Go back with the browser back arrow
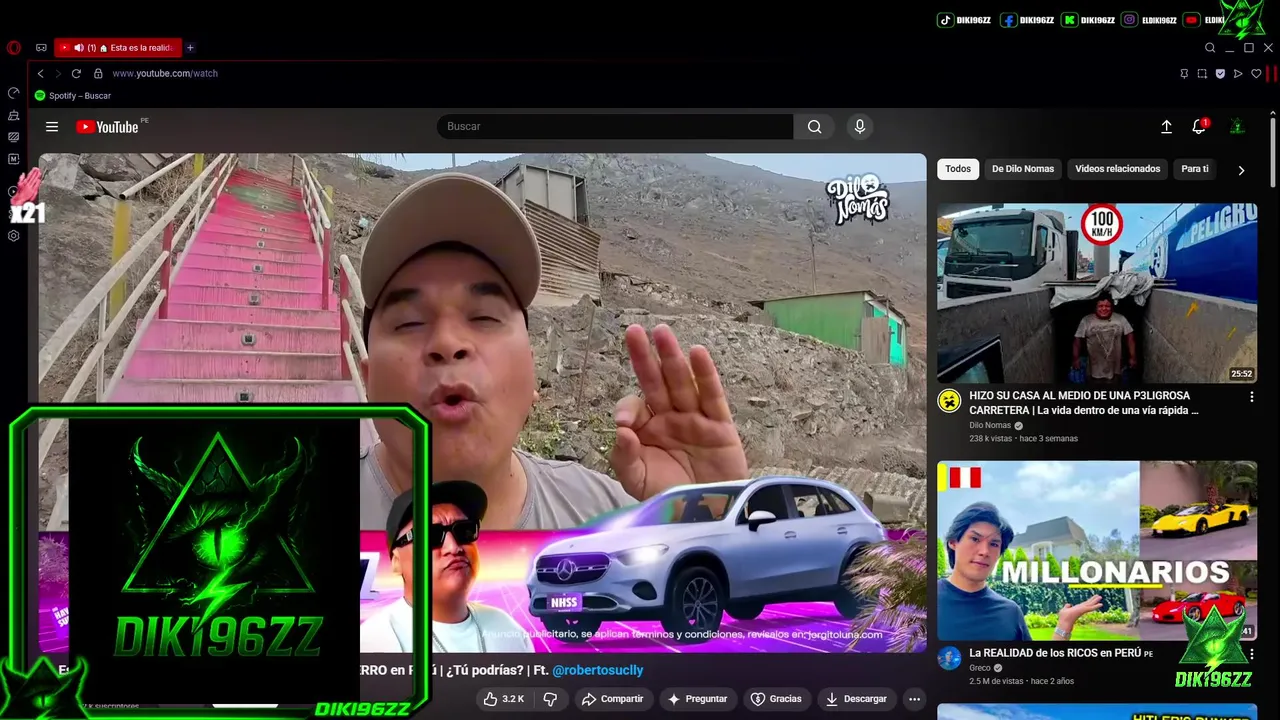 point(40,73)
